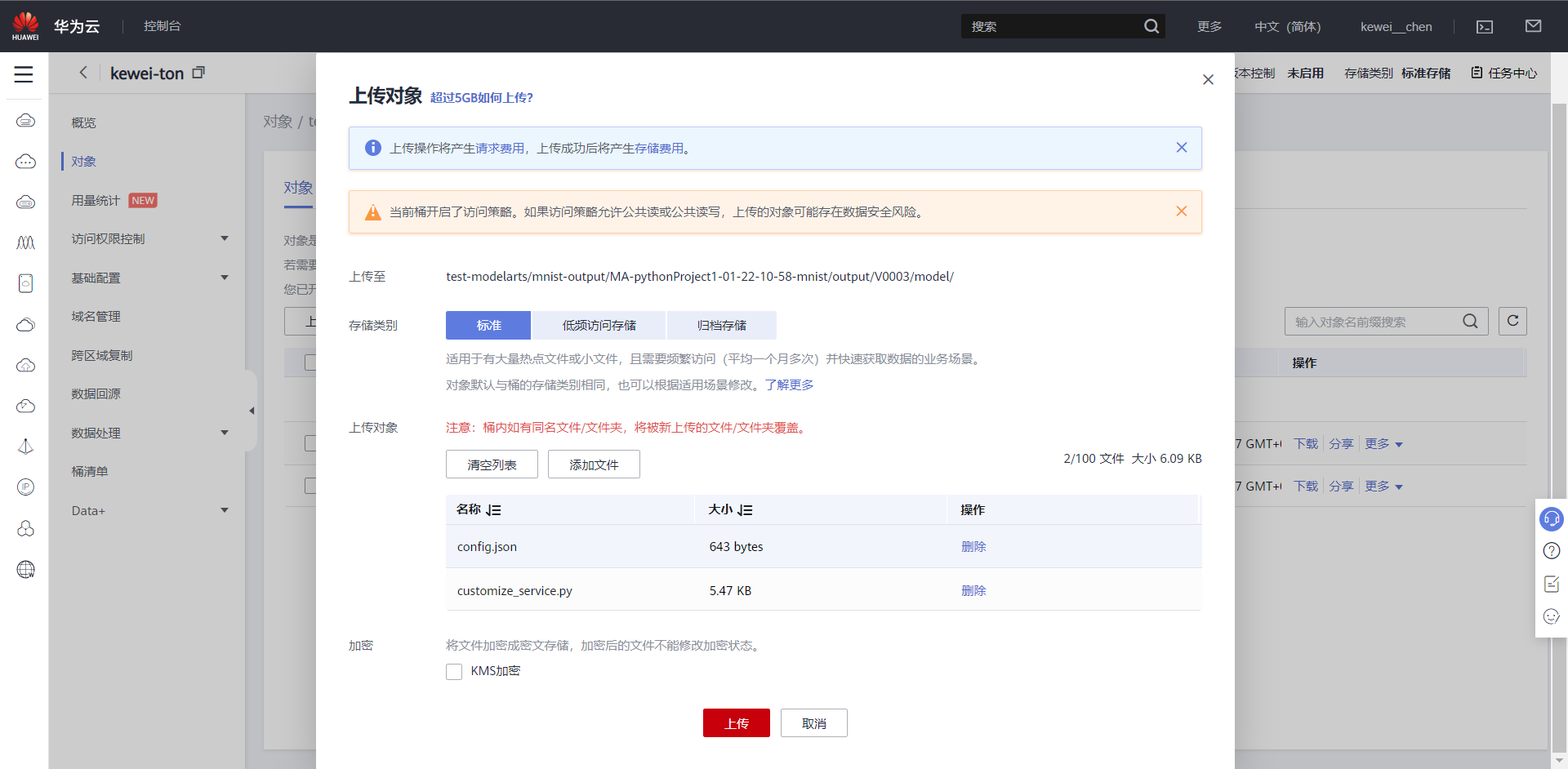Select 归档存储 storage class
The width and height of the screenshot is (1568, 769).
click(722, 325)
